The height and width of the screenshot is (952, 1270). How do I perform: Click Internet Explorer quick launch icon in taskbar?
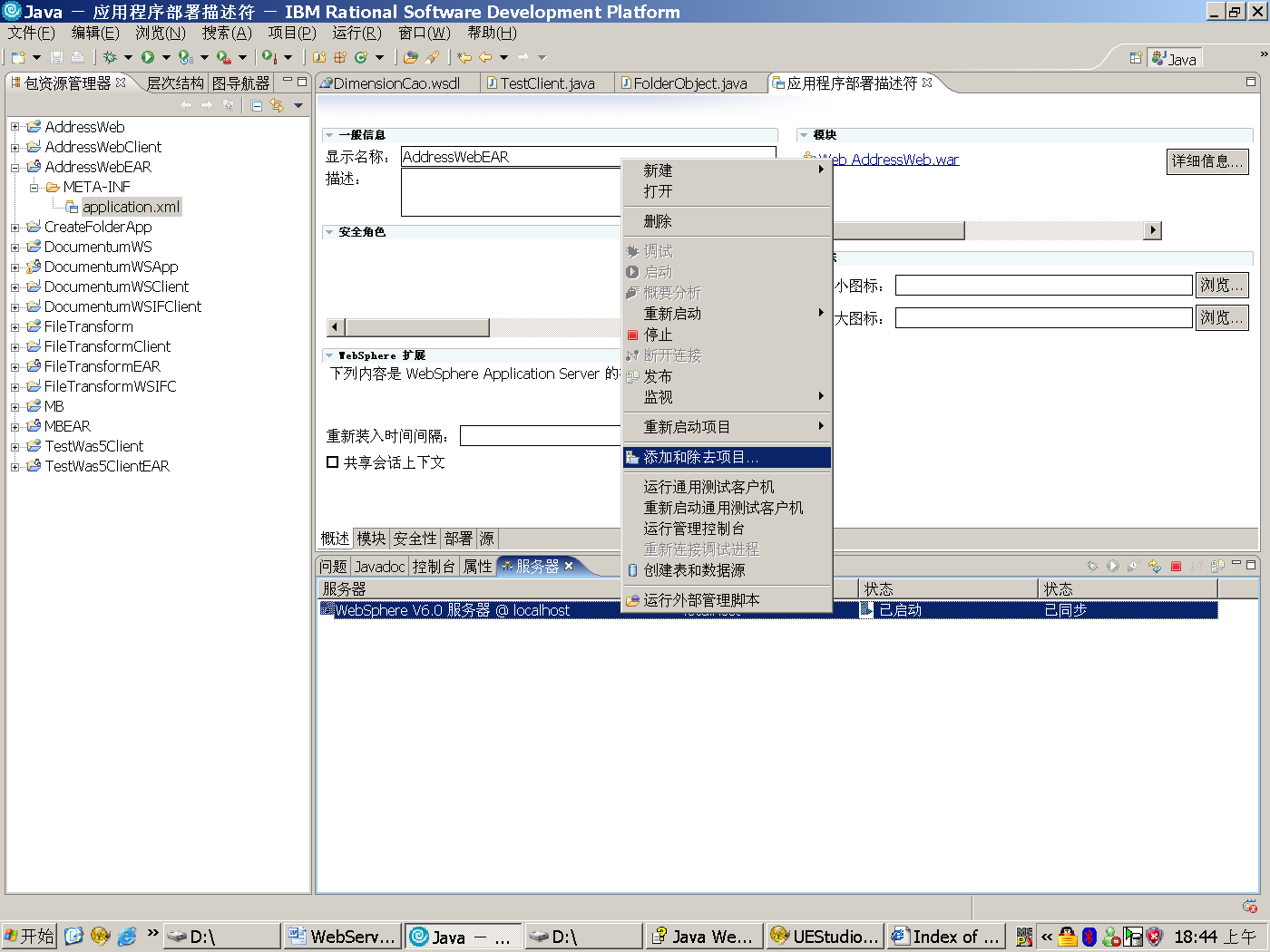point(127,936)
